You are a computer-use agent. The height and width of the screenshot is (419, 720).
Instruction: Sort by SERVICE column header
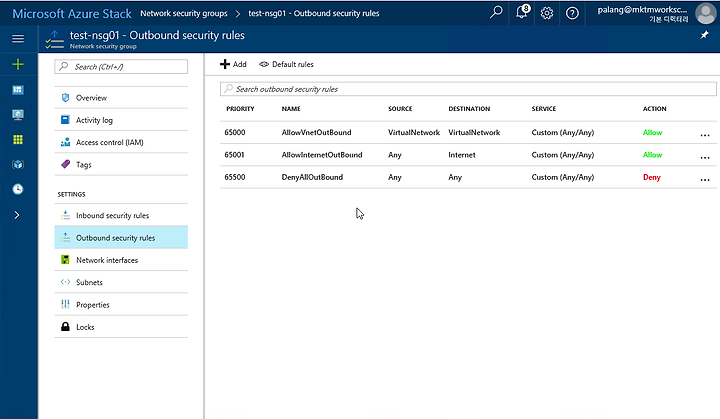pos(544,109)
